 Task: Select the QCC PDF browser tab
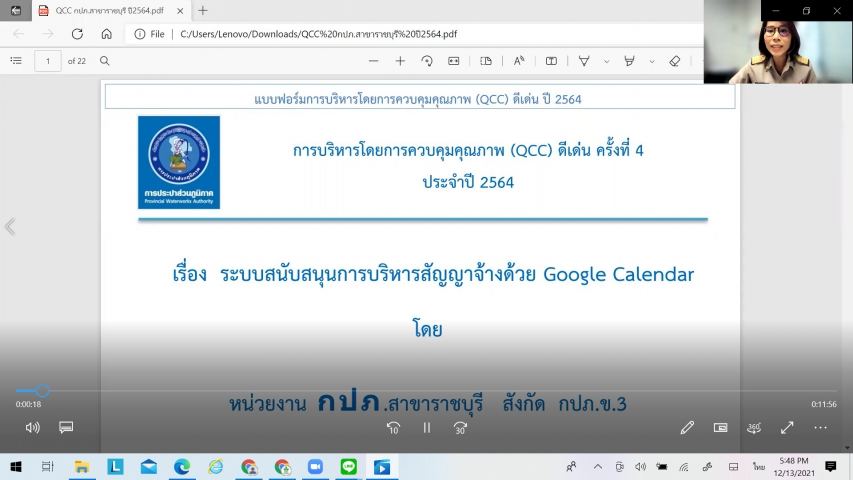[109, 10]
